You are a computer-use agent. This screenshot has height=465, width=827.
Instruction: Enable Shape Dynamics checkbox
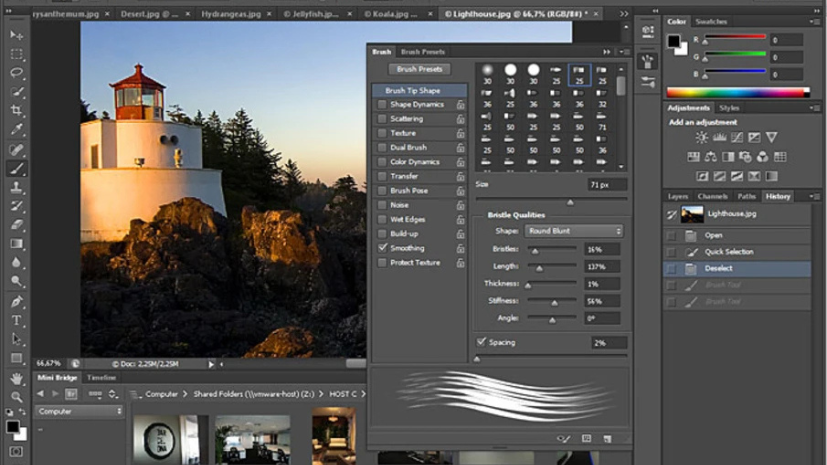(x=382, y=104)
